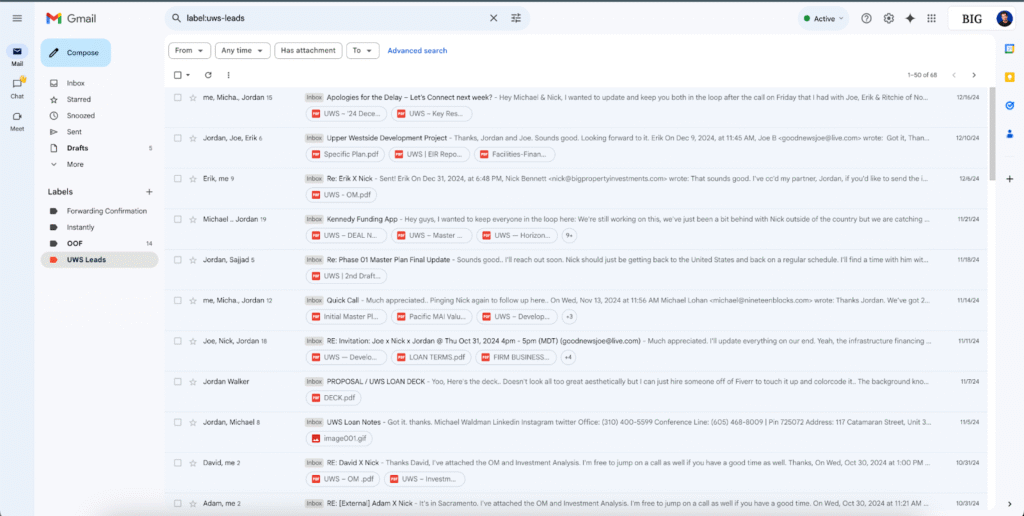Open the Settings gear icon
The width and height of the screenshot is (1024, 516).
point(888,18)
